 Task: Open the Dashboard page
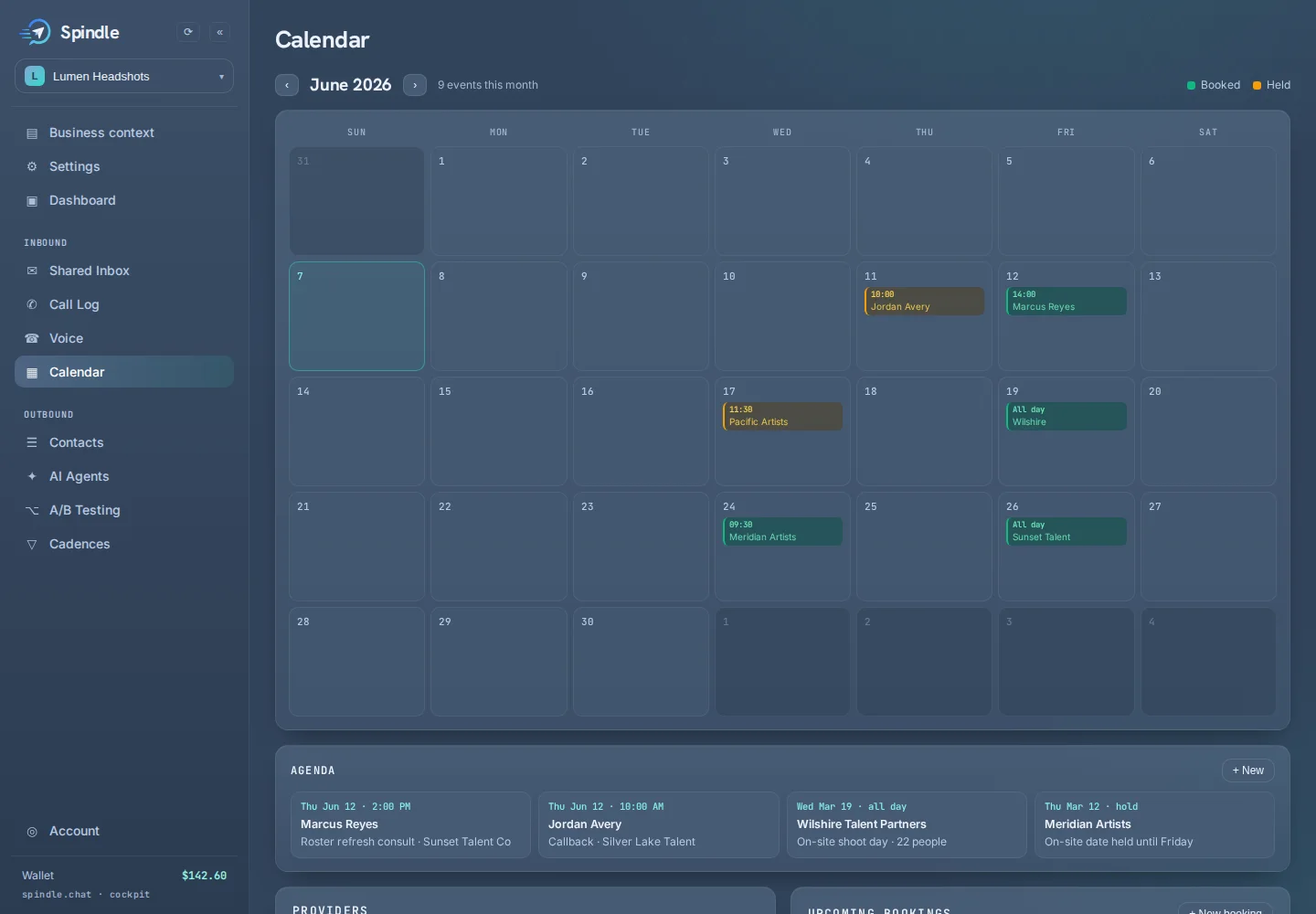click(124, 200)
